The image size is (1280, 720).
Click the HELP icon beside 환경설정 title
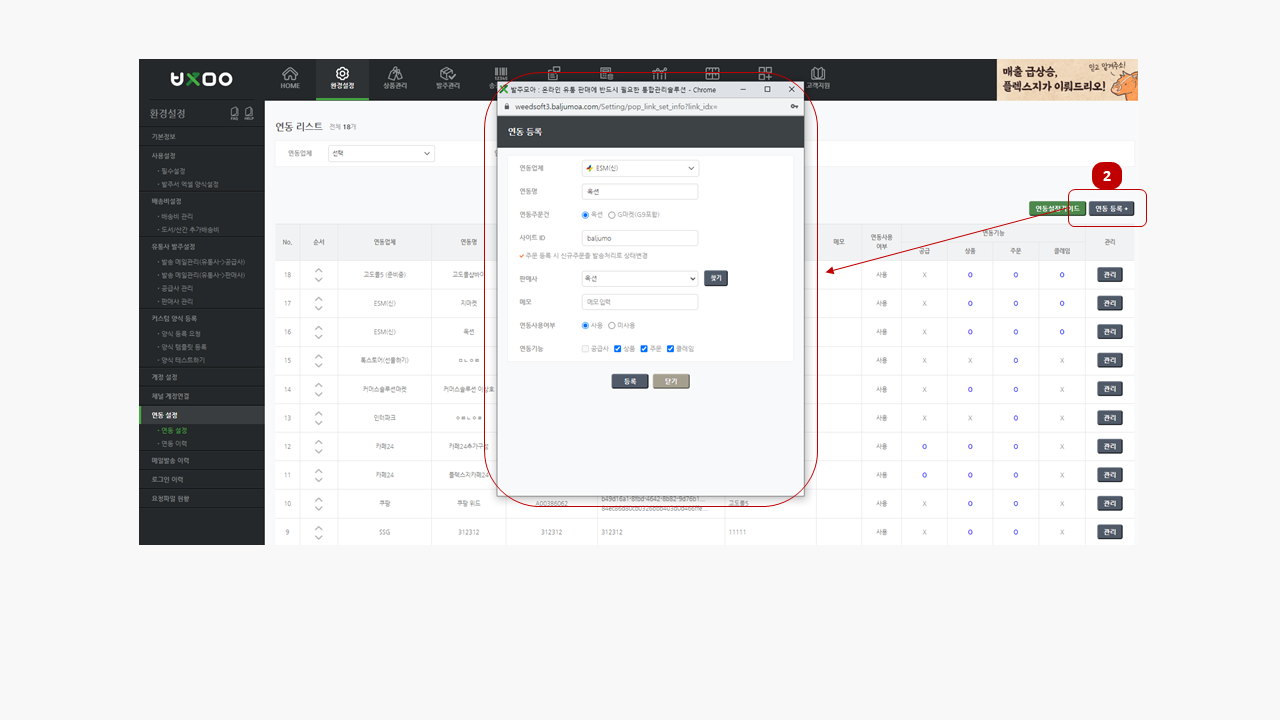point(248,113)
